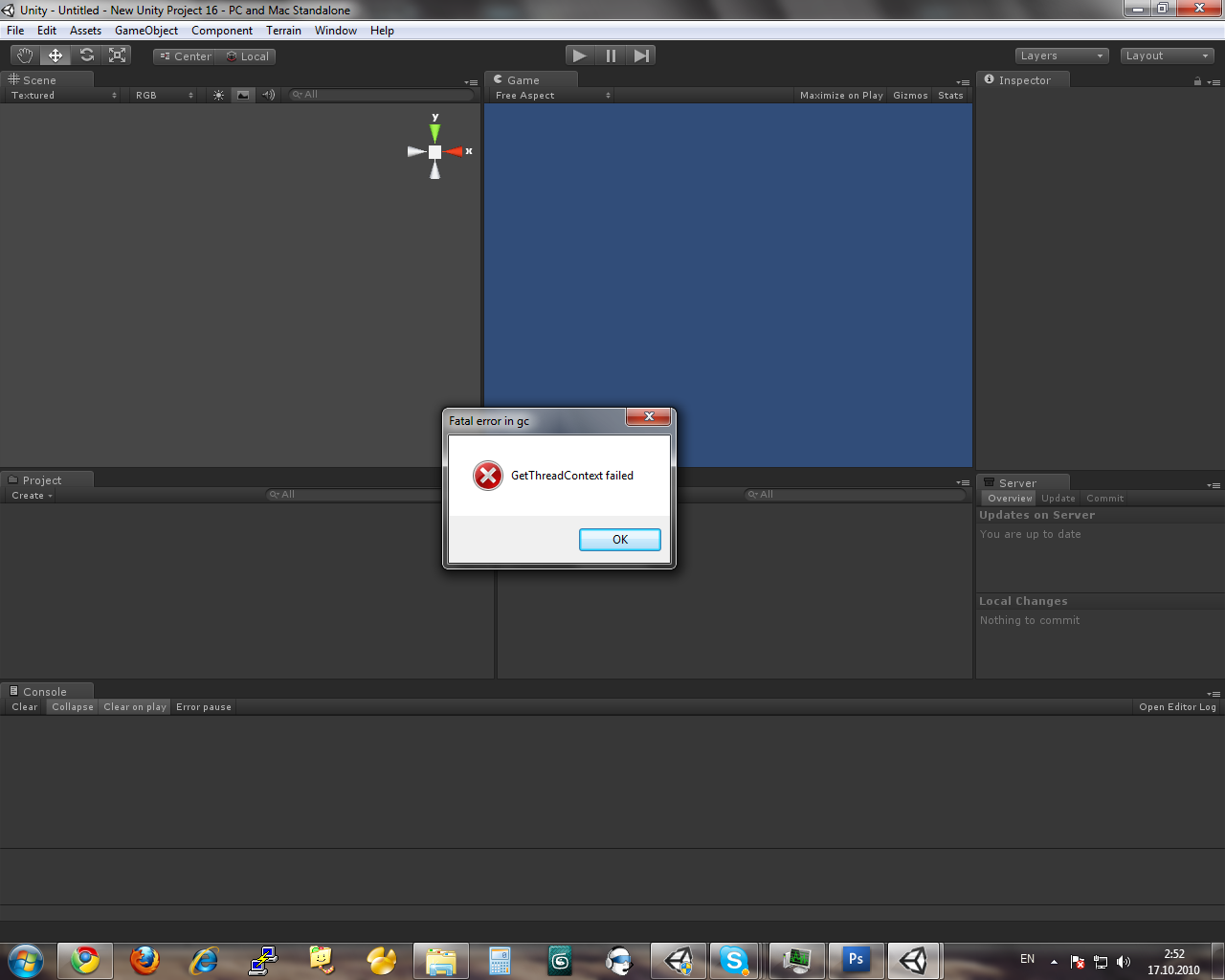
Task: Click Open Editor Log
Action: coord(1177,706)
